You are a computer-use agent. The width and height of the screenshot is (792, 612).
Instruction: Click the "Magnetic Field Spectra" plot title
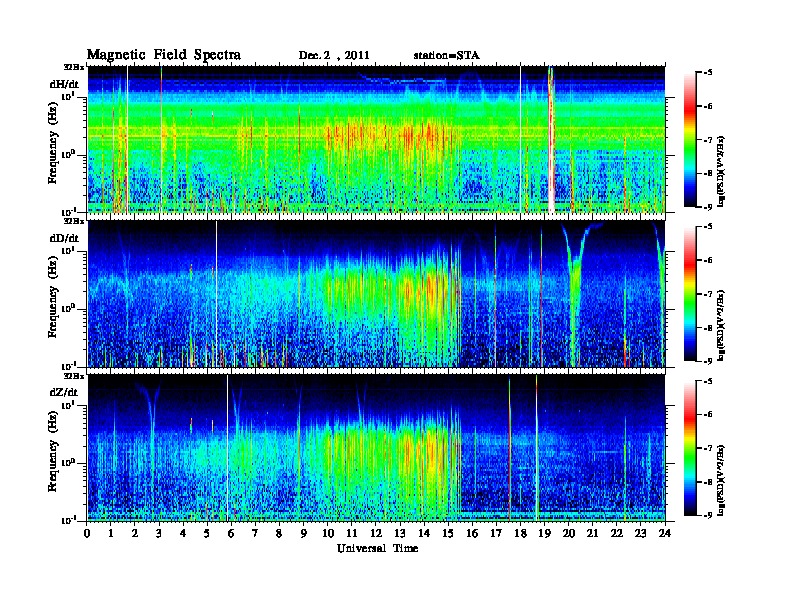(164, 55)
